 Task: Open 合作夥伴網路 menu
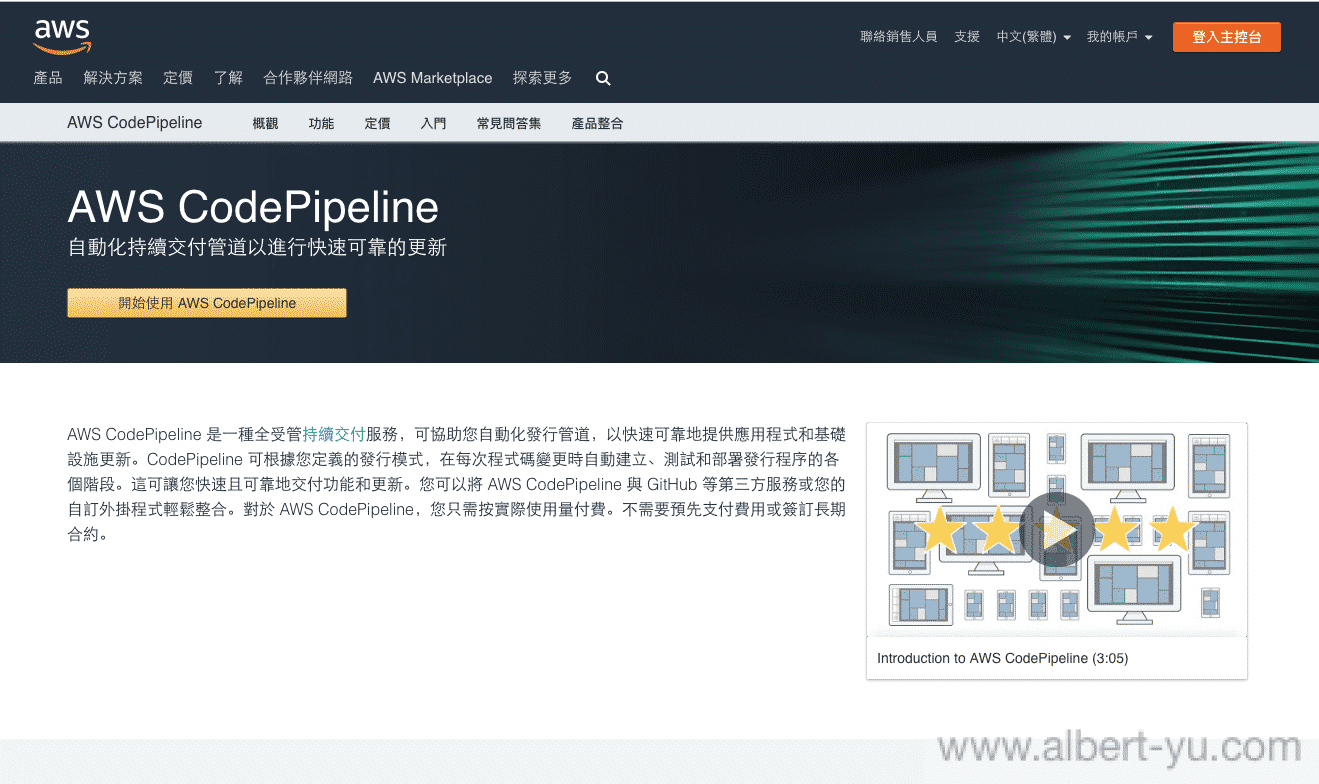pos(308,78)
